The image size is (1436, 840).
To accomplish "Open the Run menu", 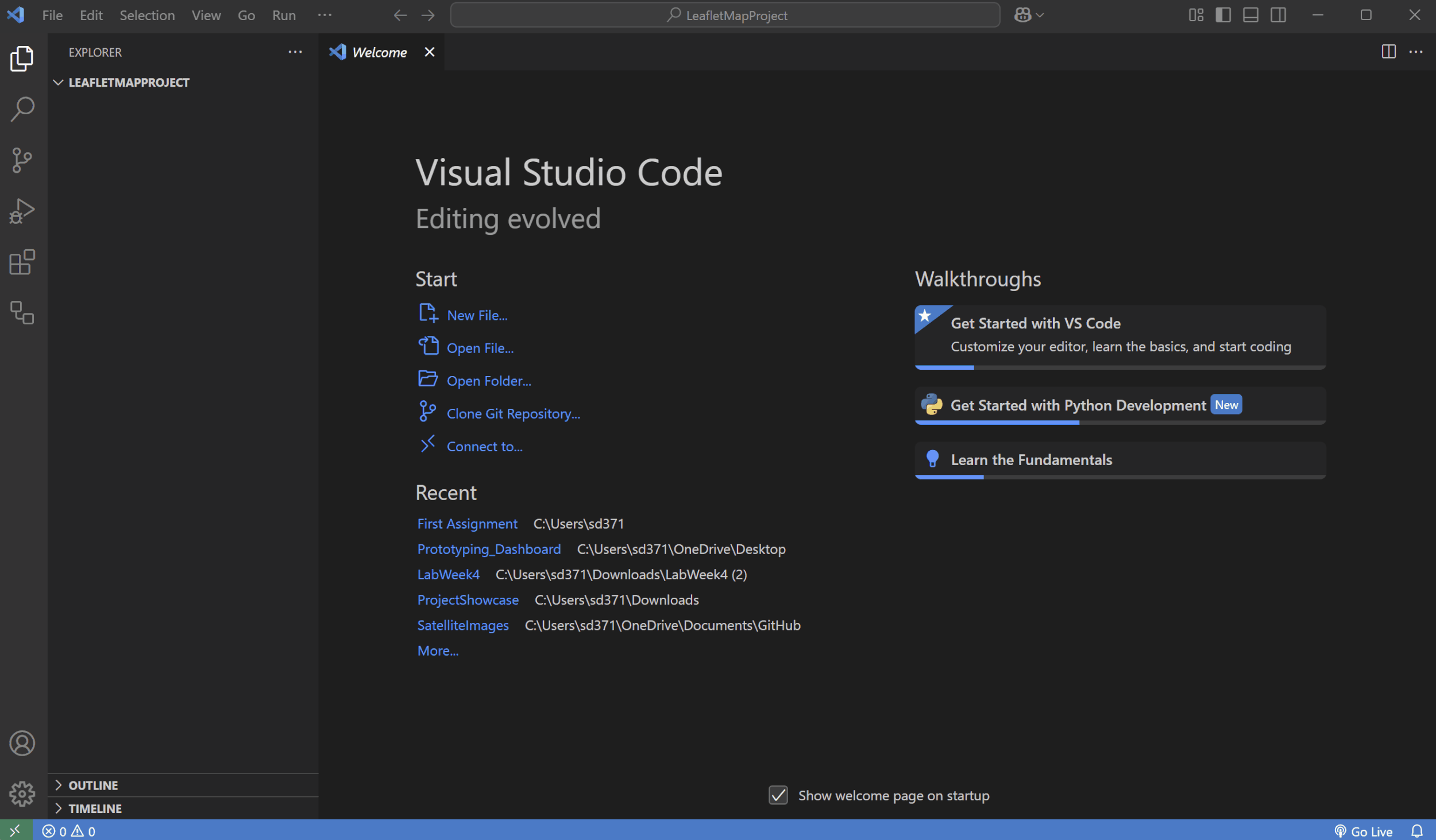I will click(284, 15).
